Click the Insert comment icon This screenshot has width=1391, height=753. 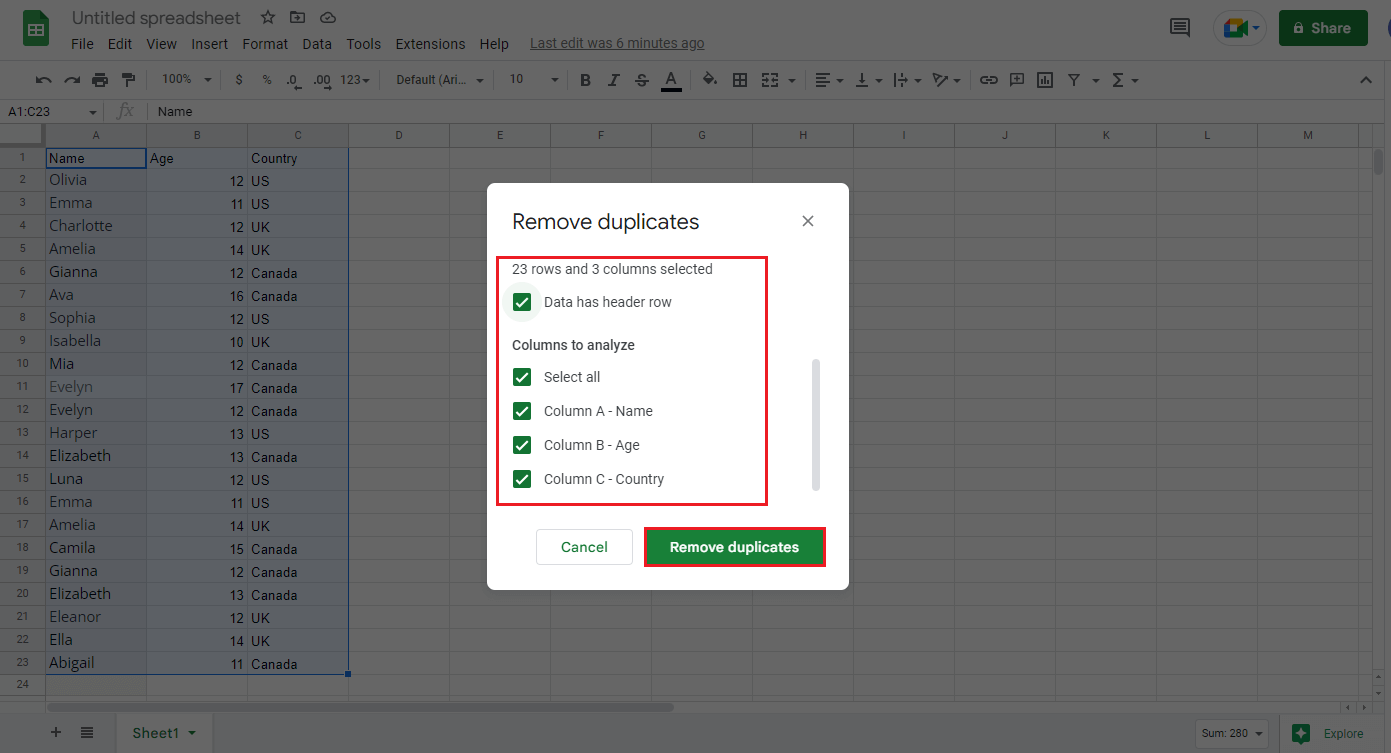click(1017, 79)
